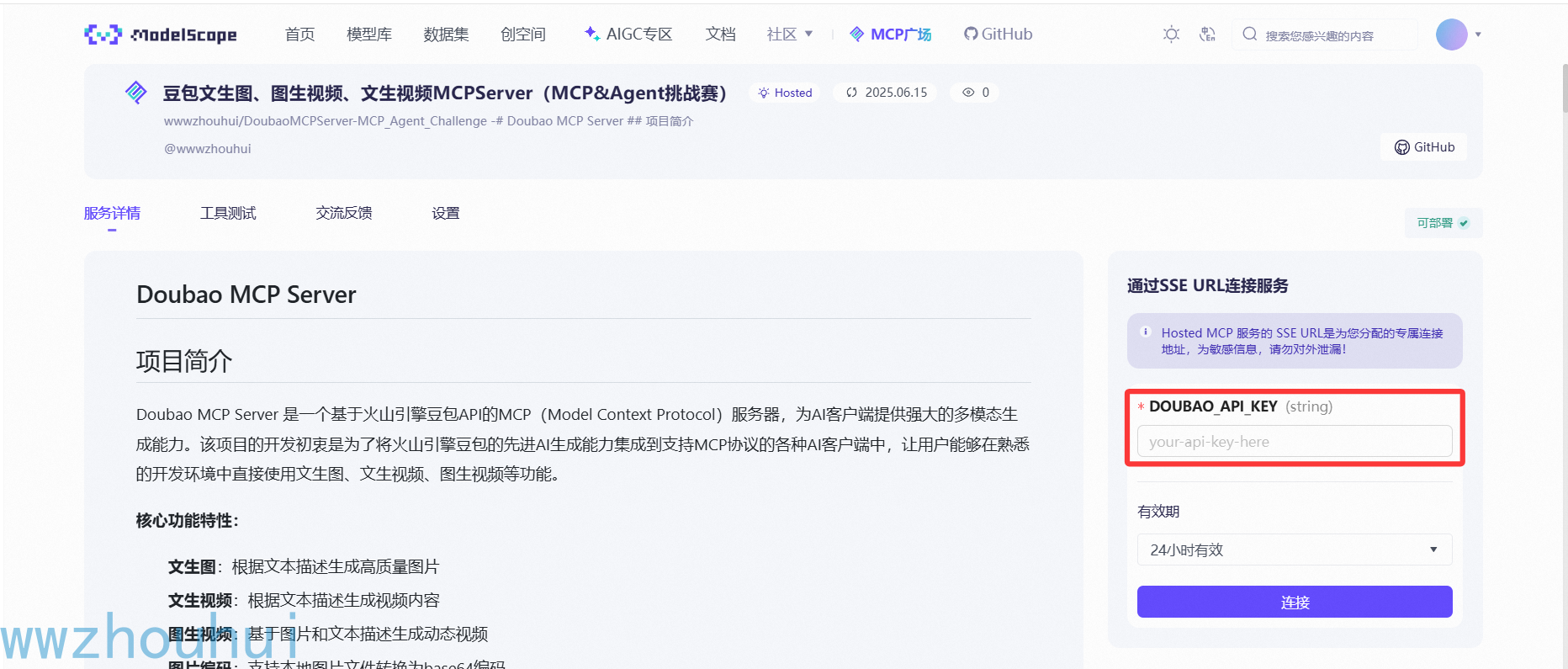The height and width of the screenshot is (669, 1568).
Task: Expand the avatar dropdown arrow
Action: click(x=1478, y=35)
